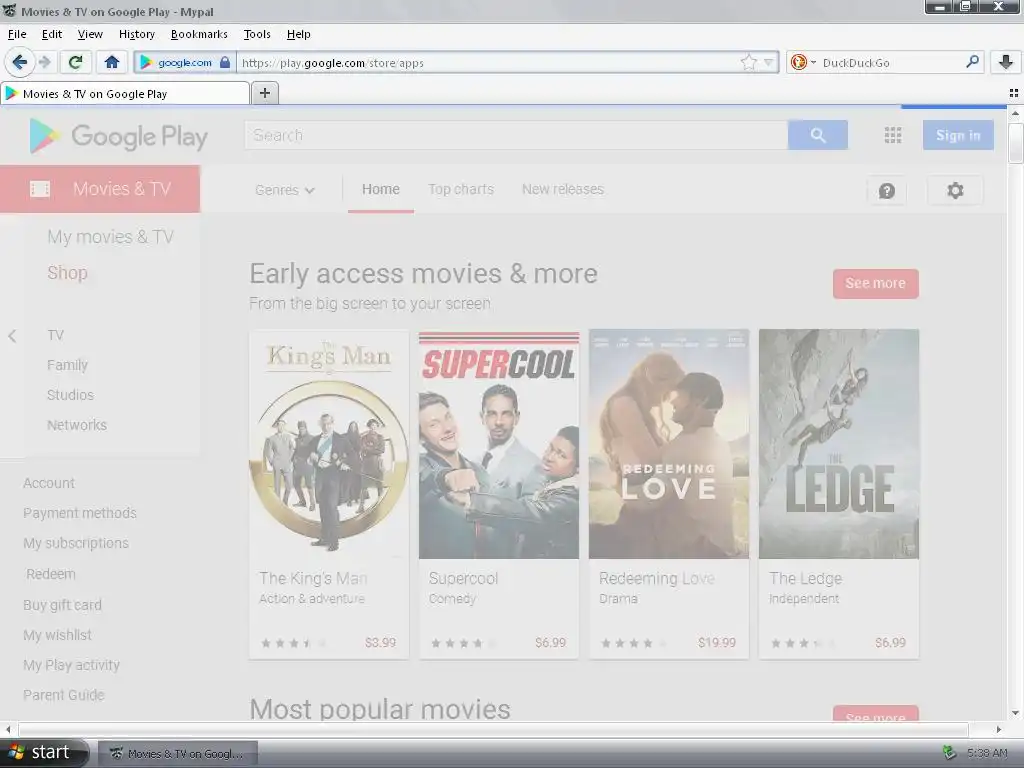Open The Ledge movie poster
The width and height of the screenshot is (1024, 768).
pos(839,444)
